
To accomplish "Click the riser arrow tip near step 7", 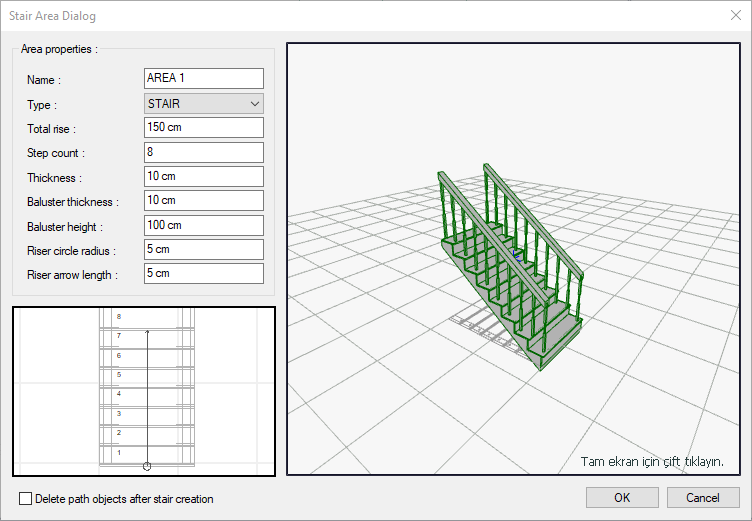I will click(147, 331).
